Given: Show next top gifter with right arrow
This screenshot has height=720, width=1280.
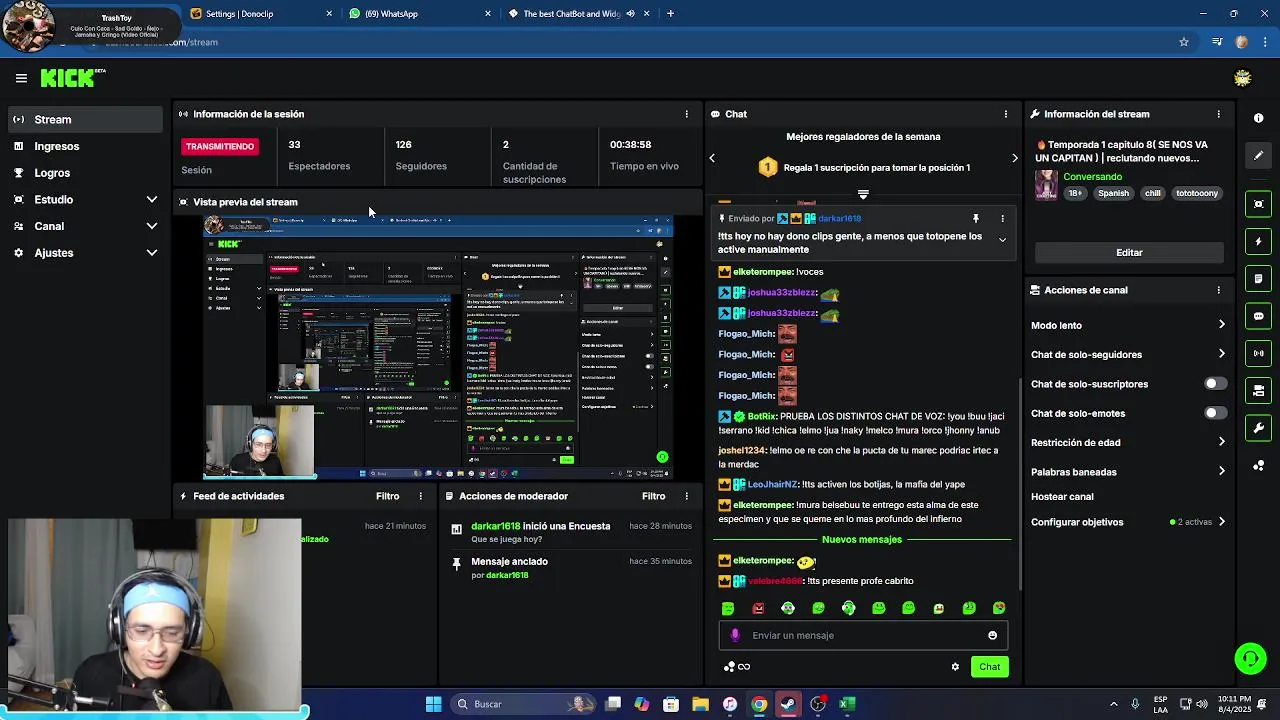Looking at the screenshot, I should click(x=1014, y=158).
